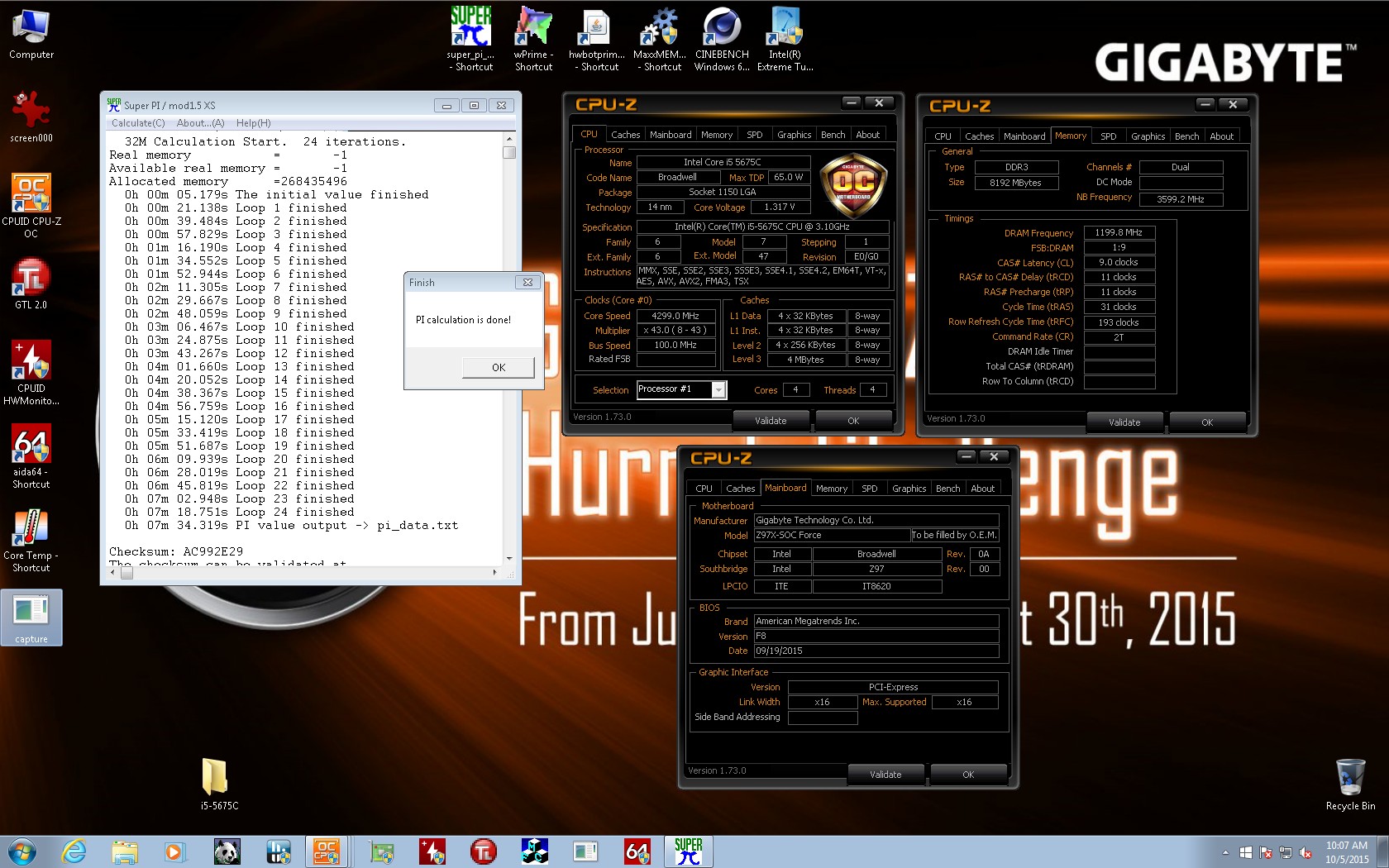1389x868 pixels.
Task: Click CAS# Latency 9.0 clocks value
Action: (1119, 263)
